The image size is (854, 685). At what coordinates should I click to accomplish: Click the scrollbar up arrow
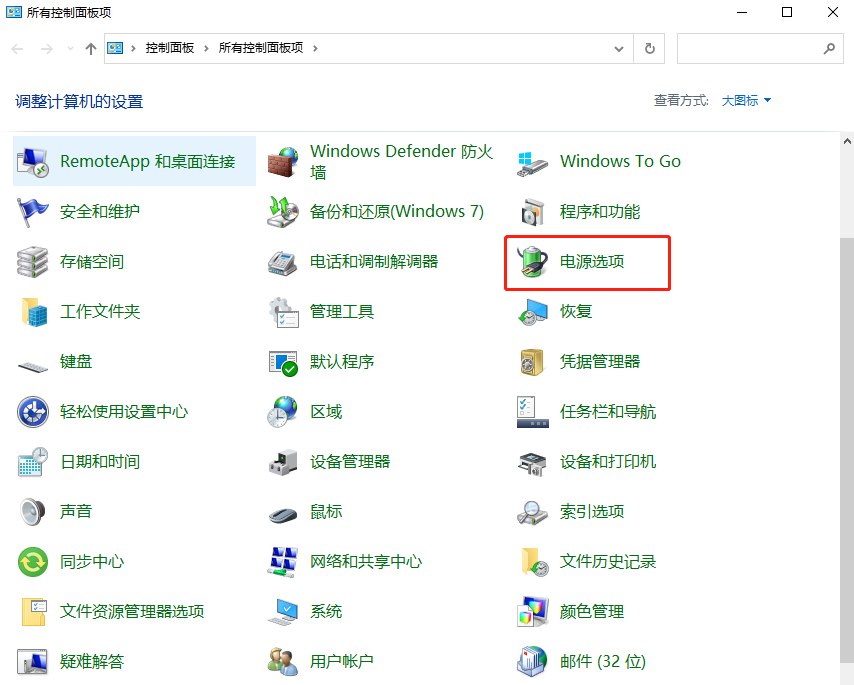coord(846,140)
